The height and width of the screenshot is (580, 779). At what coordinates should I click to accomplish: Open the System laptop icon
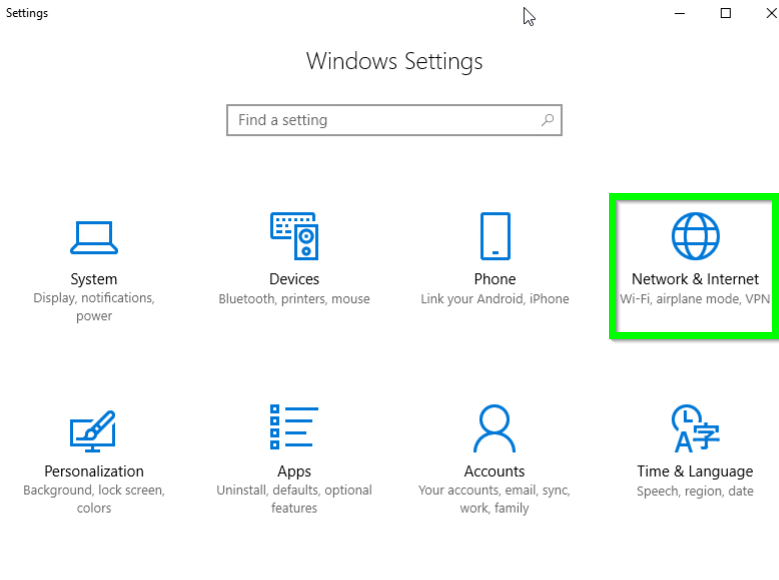tap(94, 238)
